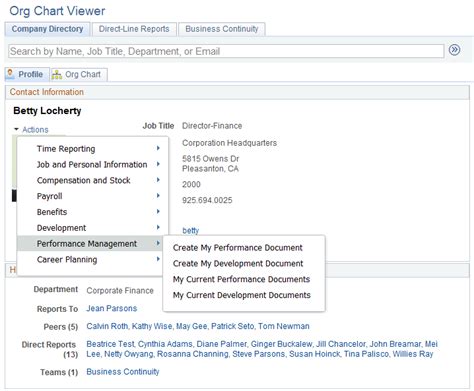Expand Performance Management submenu arrow
474x391 pixels.
click(x=158, y=243)
